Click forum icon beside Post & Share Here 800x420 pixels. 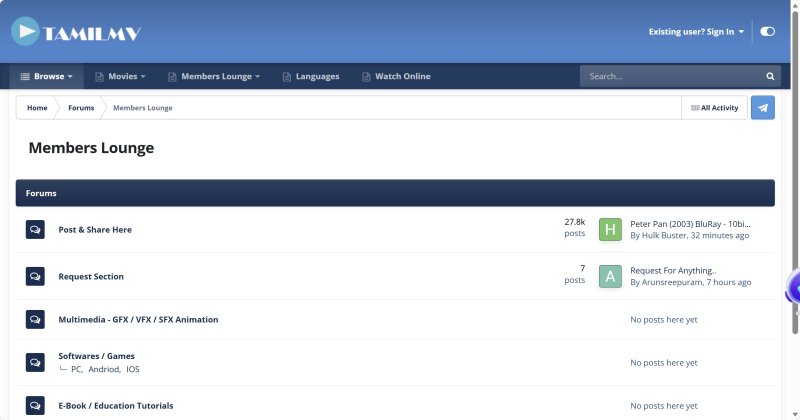tap(35, 230)
